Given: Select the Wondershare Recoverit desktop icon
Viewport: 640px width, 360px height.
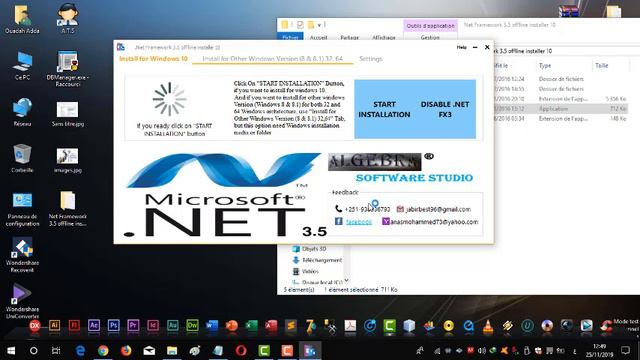Looking at the screenshot, I should click(22, 255).
